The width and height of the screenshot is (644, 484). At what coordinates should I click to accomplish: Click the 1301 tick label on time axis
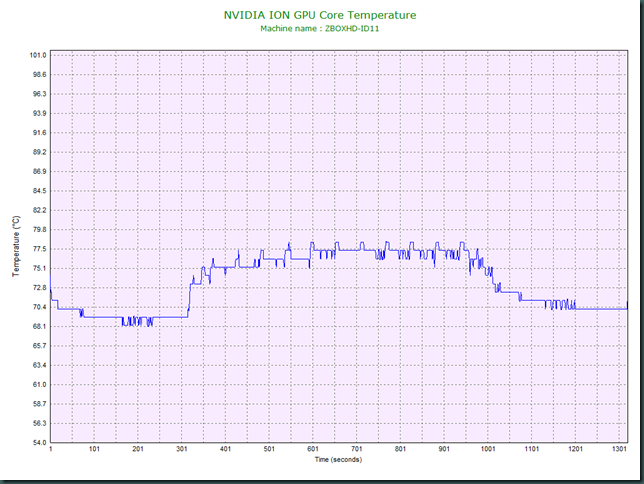click(x=619, y=449)
